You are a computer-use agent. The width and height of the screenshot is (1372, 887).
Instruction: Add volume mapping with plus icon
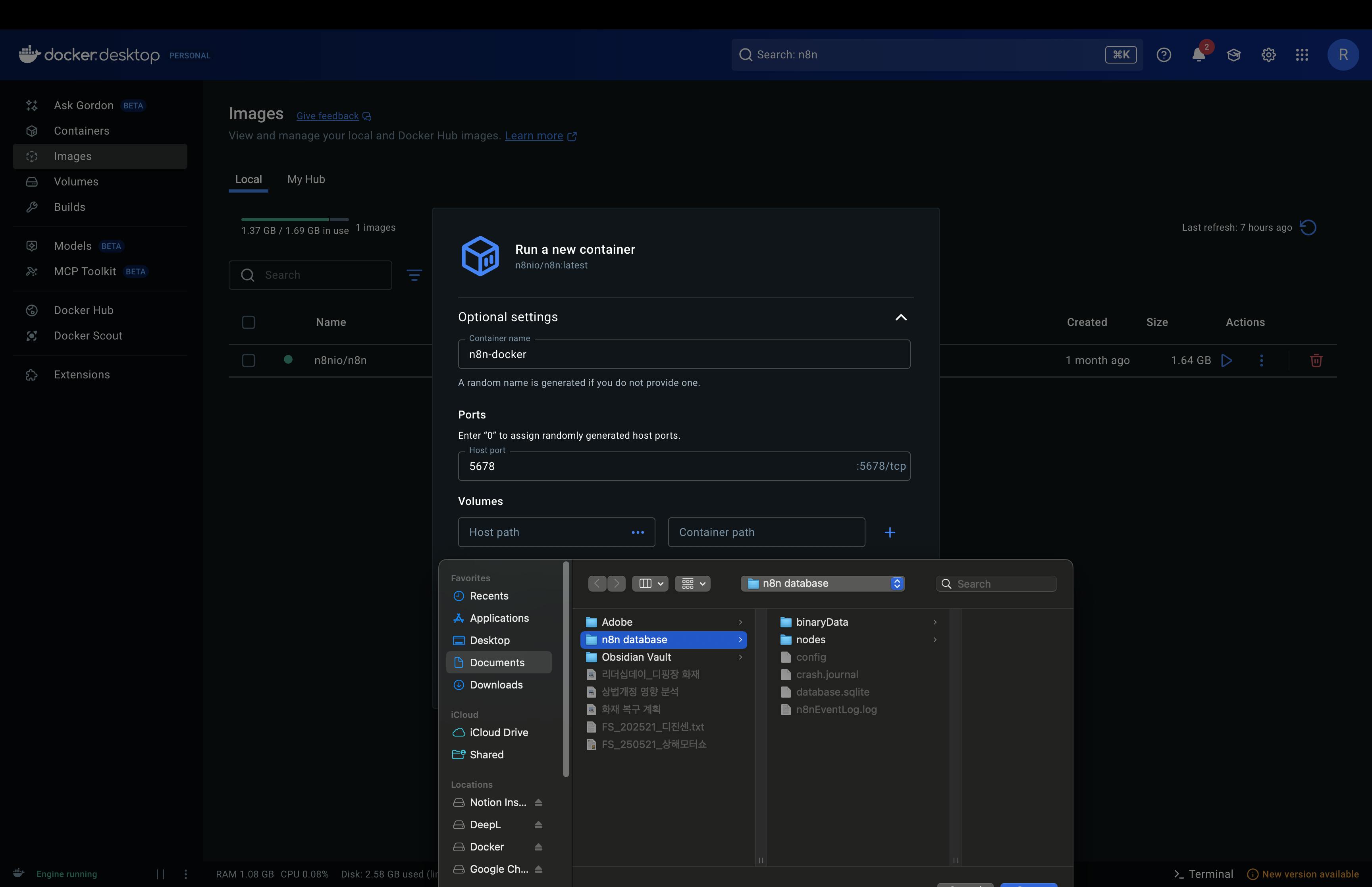pos(890,533)
